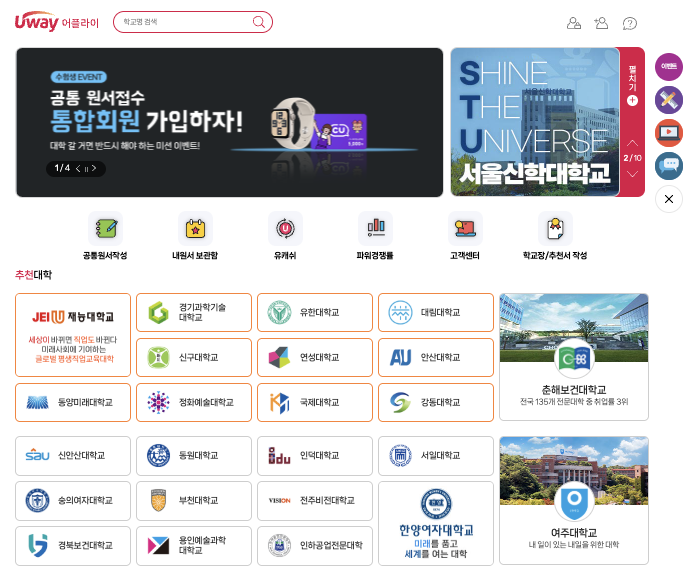694x586 pixels.
Task: Show previous university banner with up chevron
Action: tap(632, 143)
